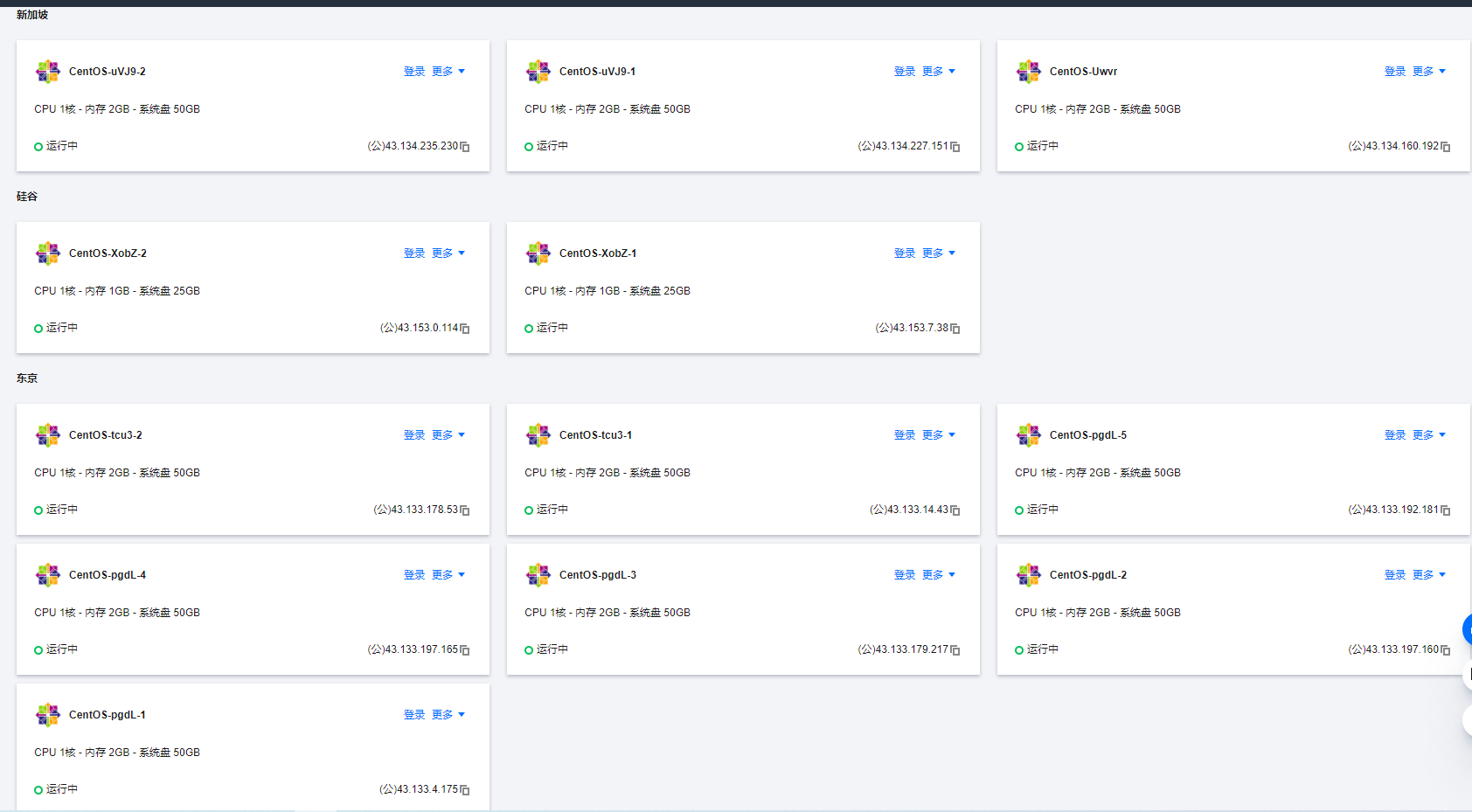This screenshot has height=812, width=1472.
Task: Open 更多 dropdown for CentOS-pgdL-2
Action: pyautogui.click(x=1429, y=575)
